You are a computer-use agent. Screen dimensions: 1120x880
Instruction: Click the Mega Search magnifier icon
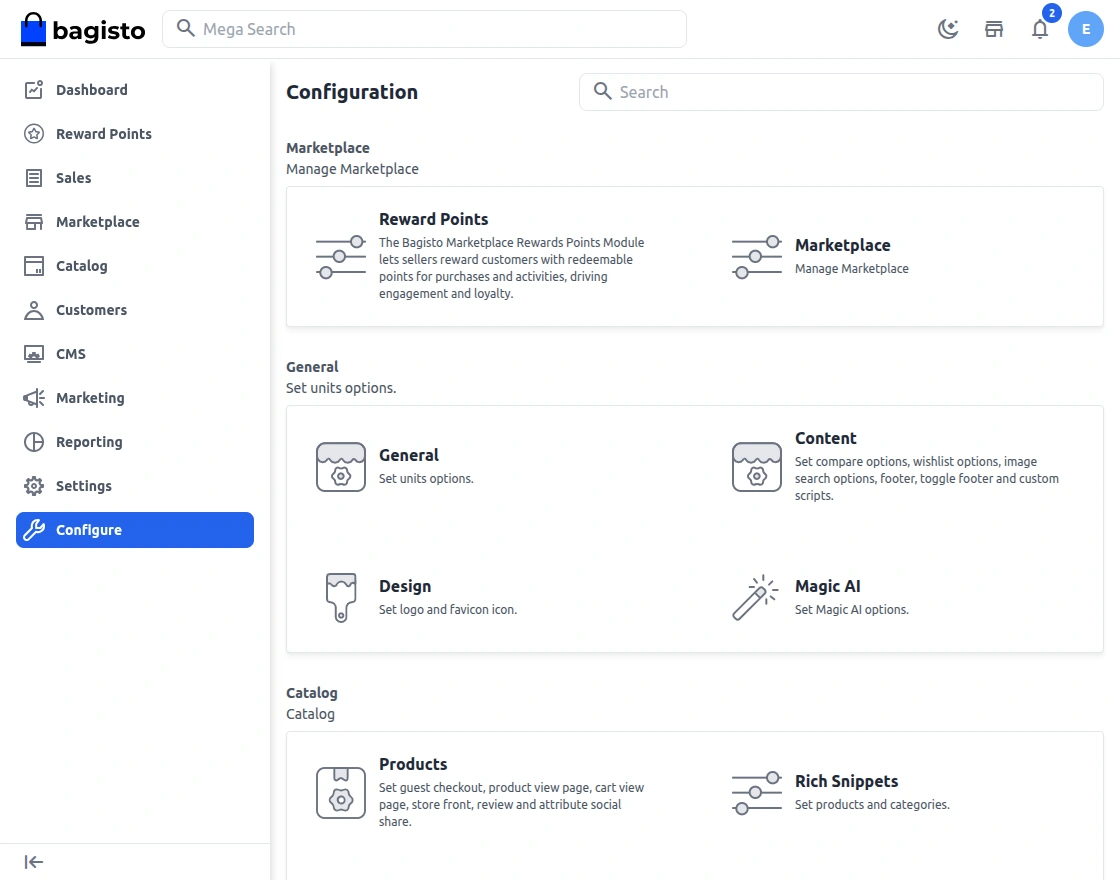(186, 29)
